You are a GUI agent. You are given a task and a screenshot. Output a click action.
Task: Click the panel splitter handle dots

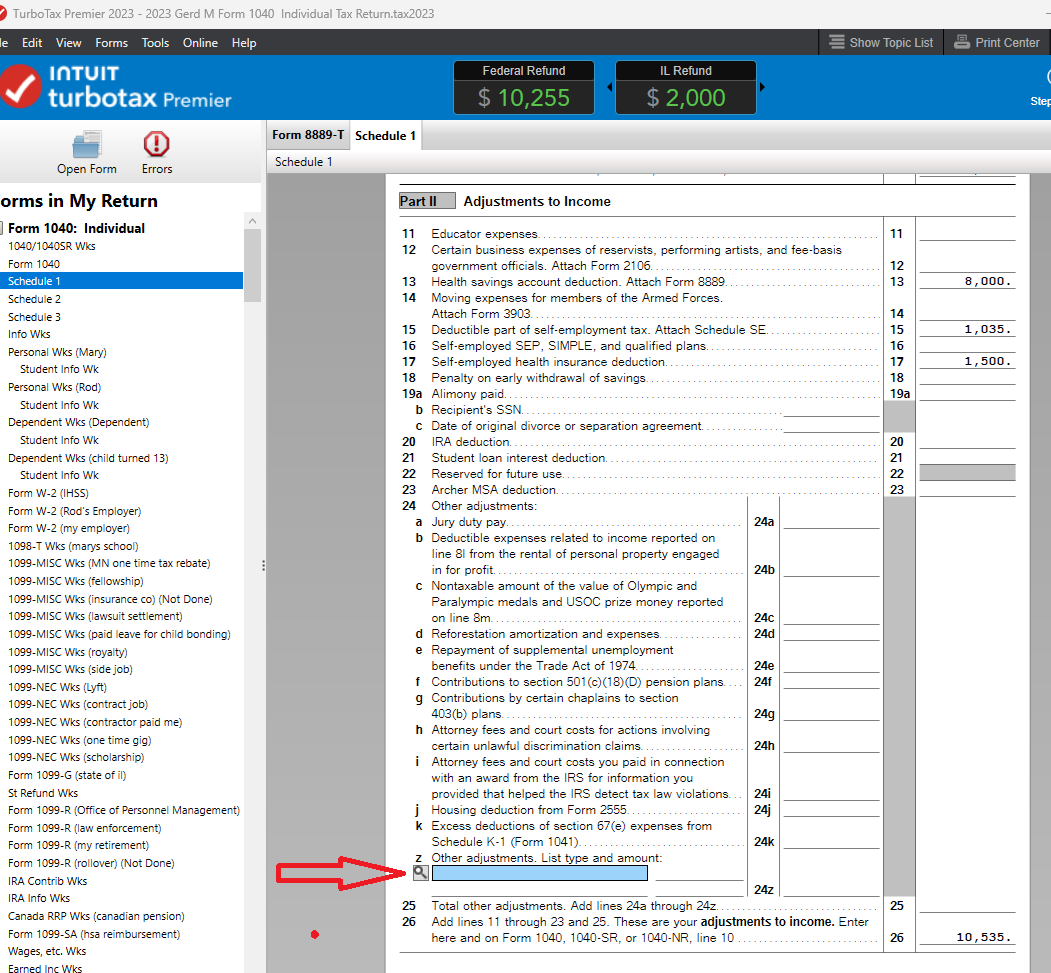263,566
